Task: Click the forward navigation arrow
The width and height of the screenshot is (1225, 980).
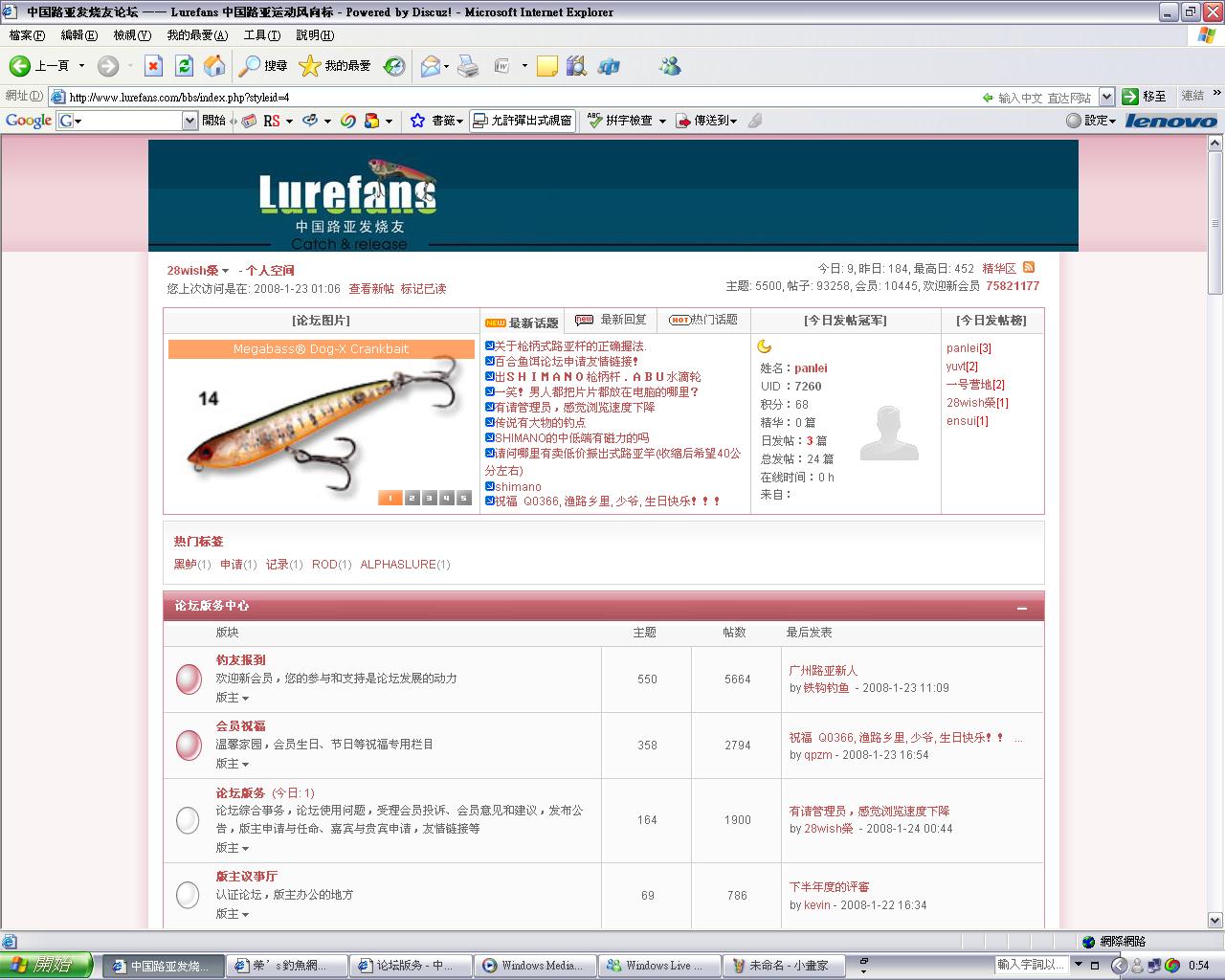Action: point(108,66)
